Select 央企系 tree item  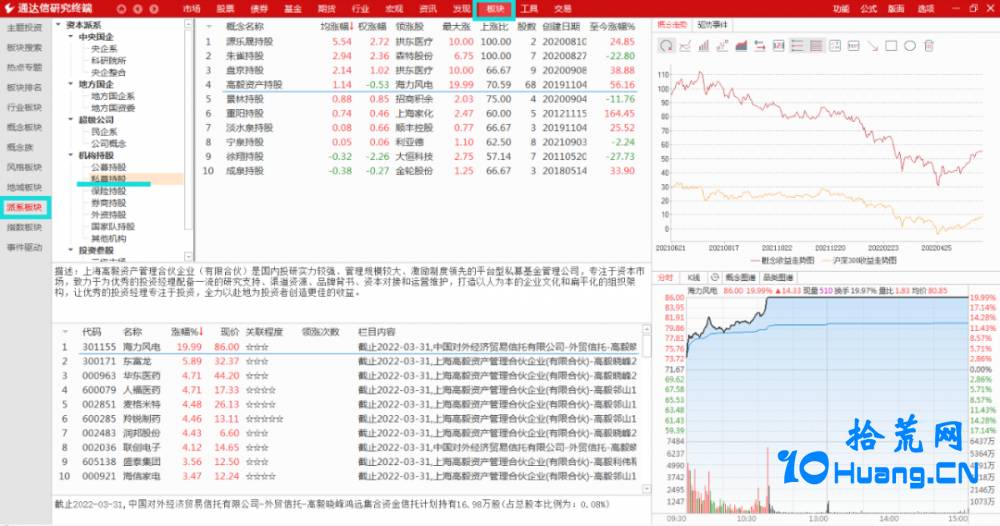click(x=104, y=48)
